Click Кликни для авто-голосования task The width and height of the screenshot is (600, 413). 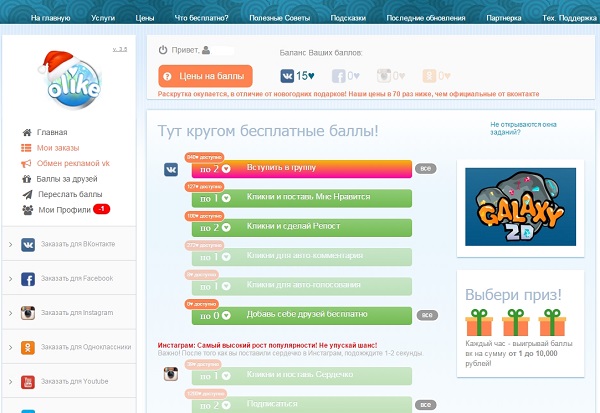(x=302, y=286)
